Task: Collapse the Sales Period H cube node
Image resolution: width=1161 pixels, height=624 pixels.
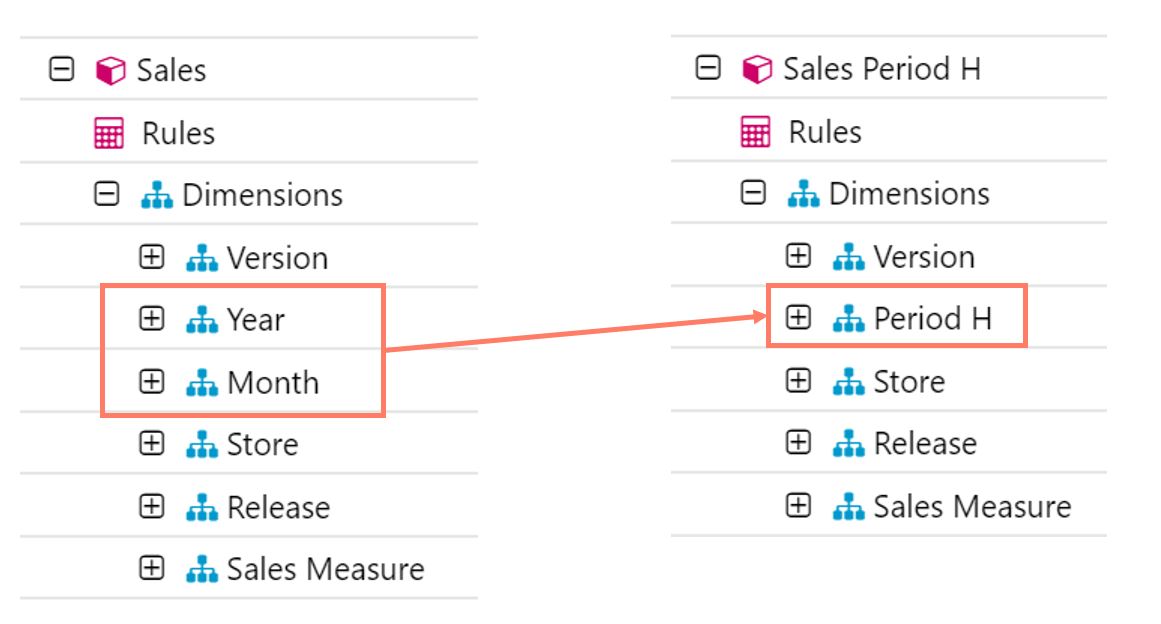Action: click(x=708, y=68)
